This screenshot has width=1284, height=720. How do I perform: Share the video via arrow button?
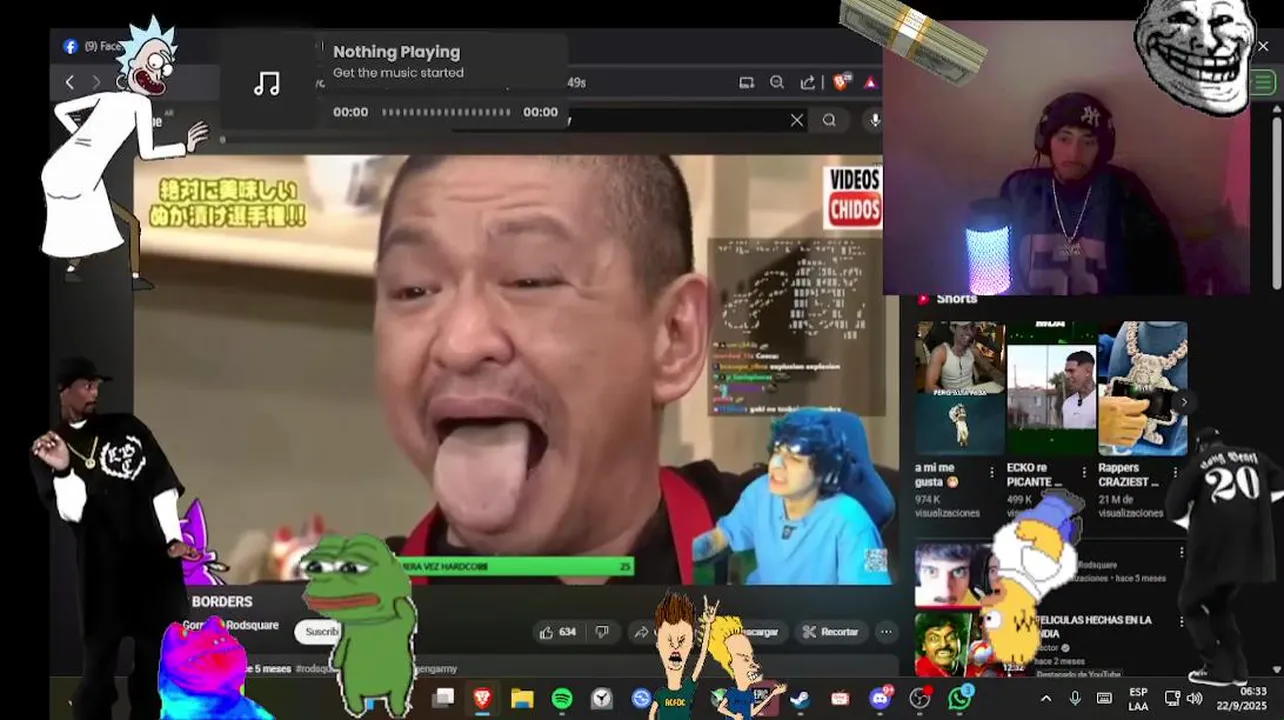[641, 632]
